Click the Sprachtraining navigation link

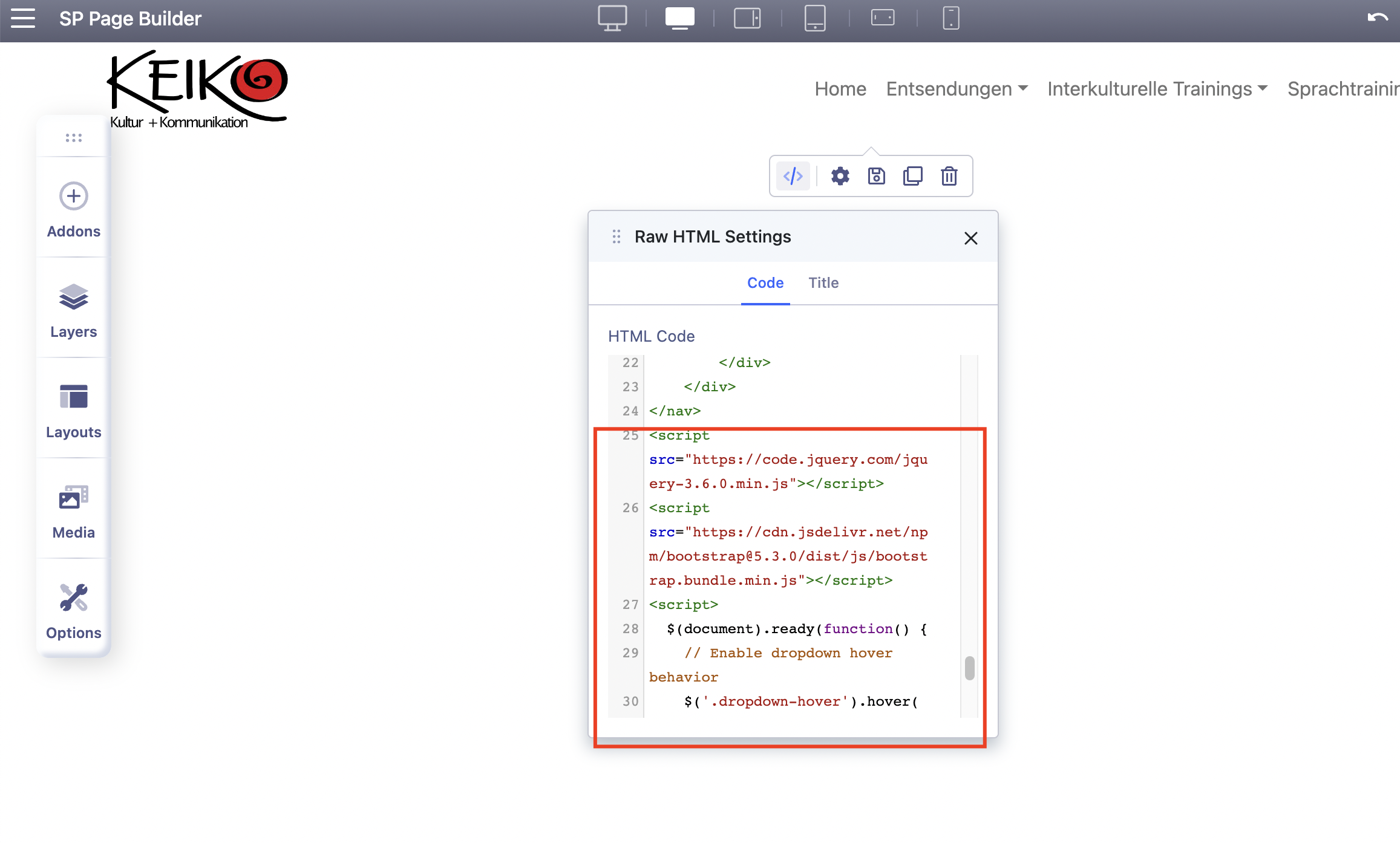[x=1343, y=89]
